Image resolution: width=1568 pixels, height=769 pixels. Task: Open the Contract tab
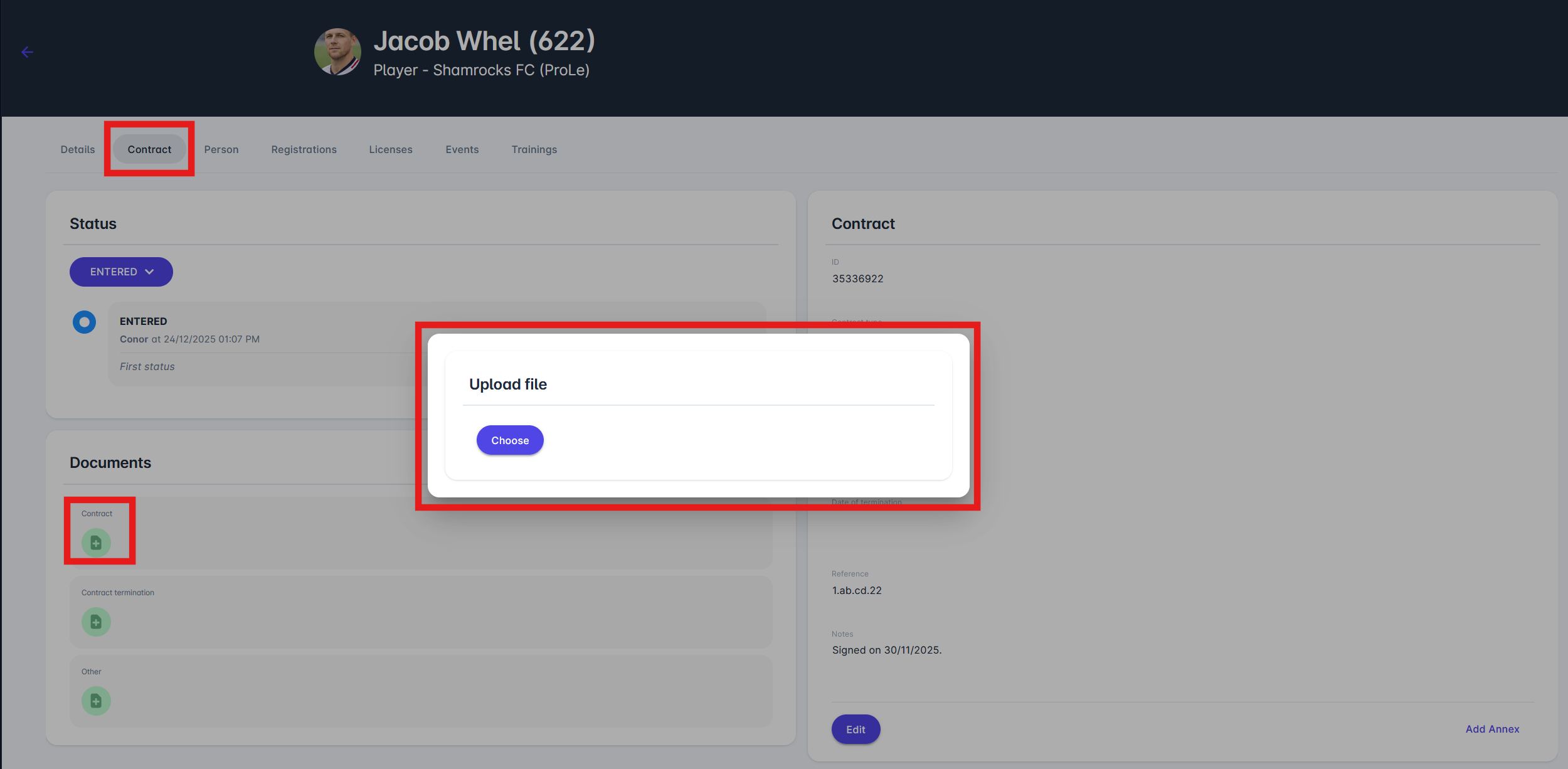[149, 149]
